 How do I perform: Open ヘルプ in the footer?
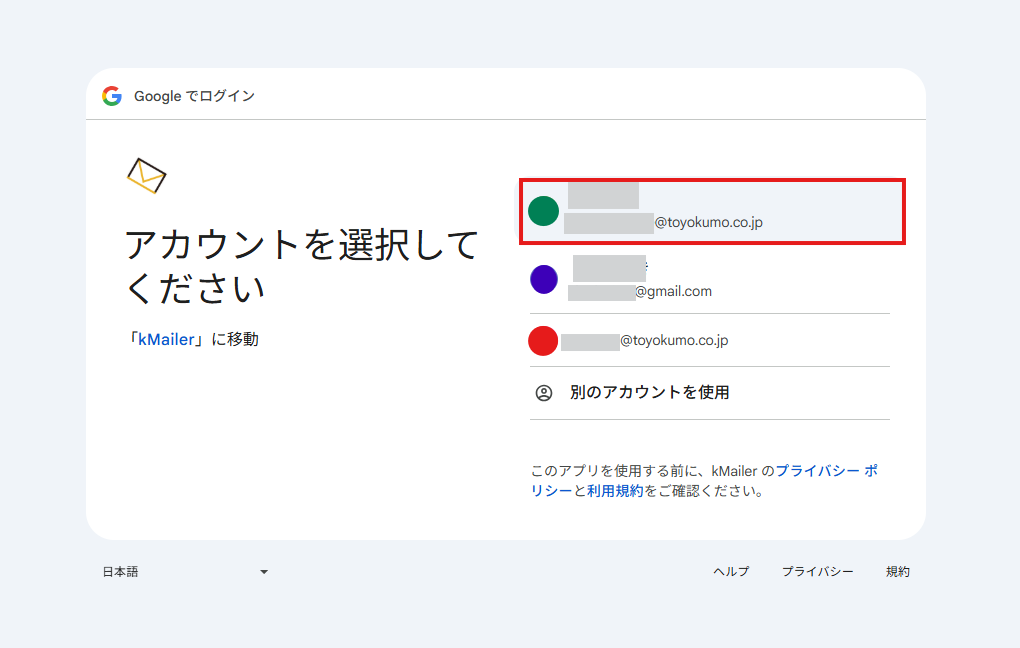coord(731,572)
